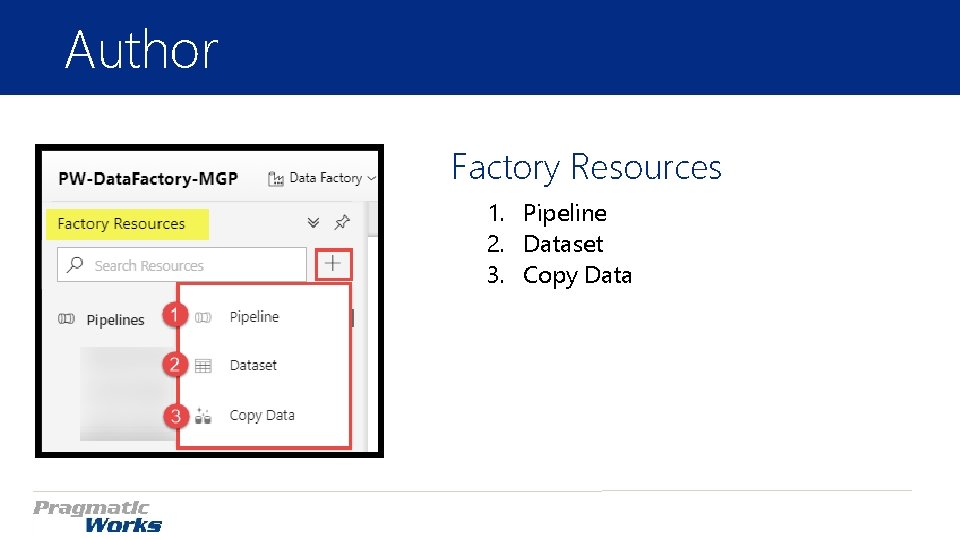Click the Data Factory factory icon
This screenshot has height=540, width=960.
276,179
